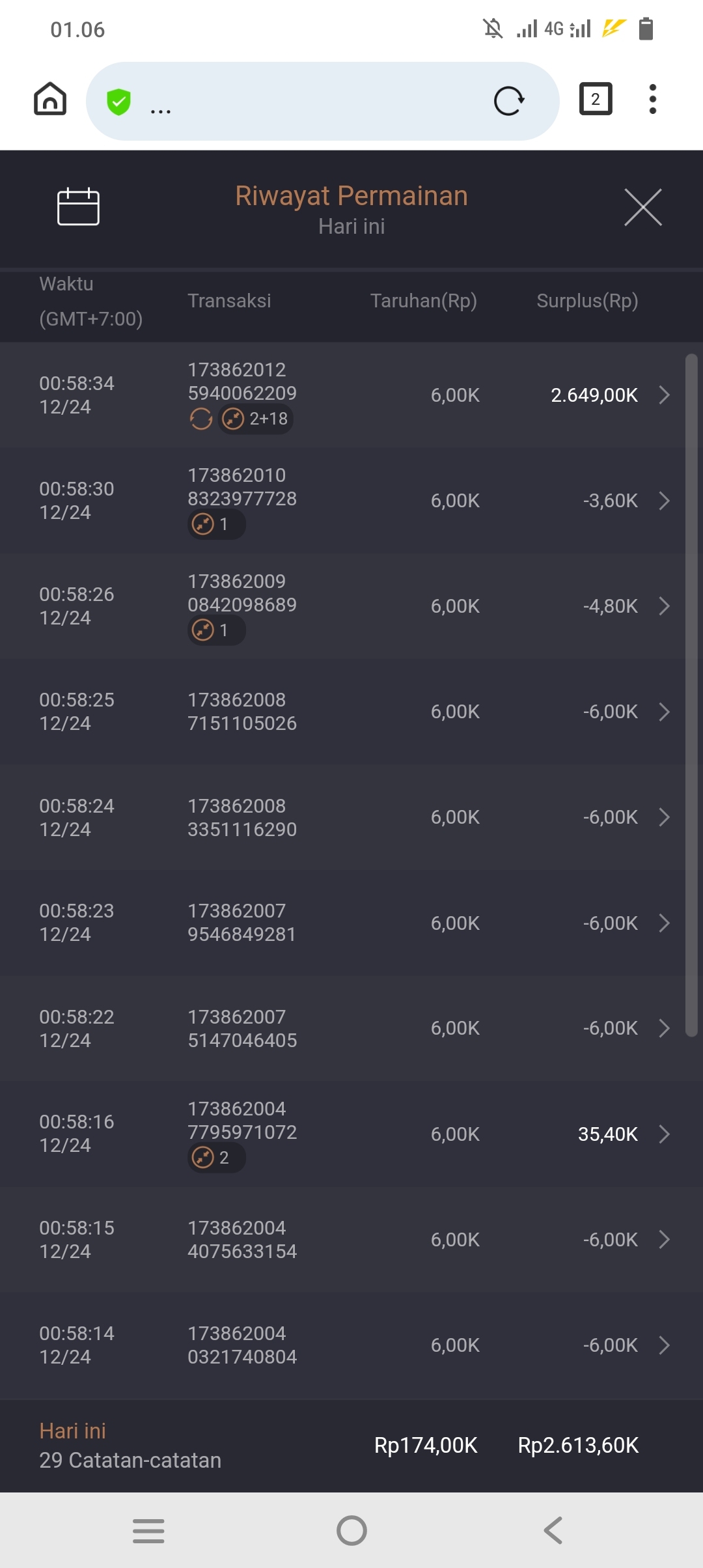Screen dimensions: 703x1568
Task: Tap the respin circle icon in first row
Action: pos(201,419)
